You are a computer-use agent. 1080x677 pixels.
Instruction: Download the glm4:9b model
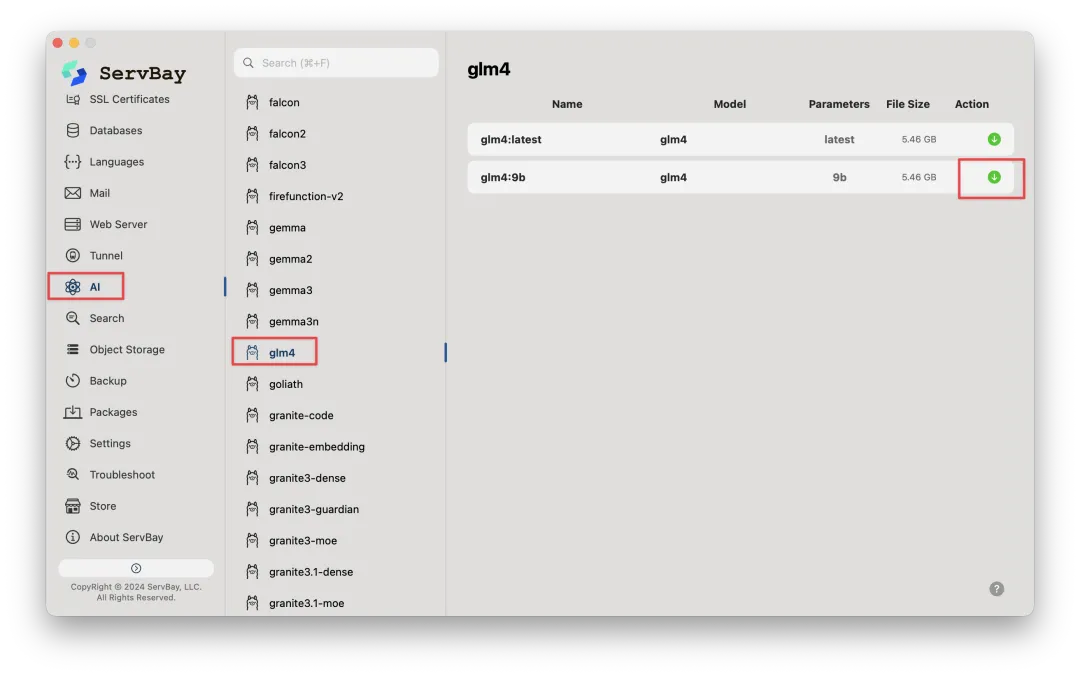click(x=994, y=177)
